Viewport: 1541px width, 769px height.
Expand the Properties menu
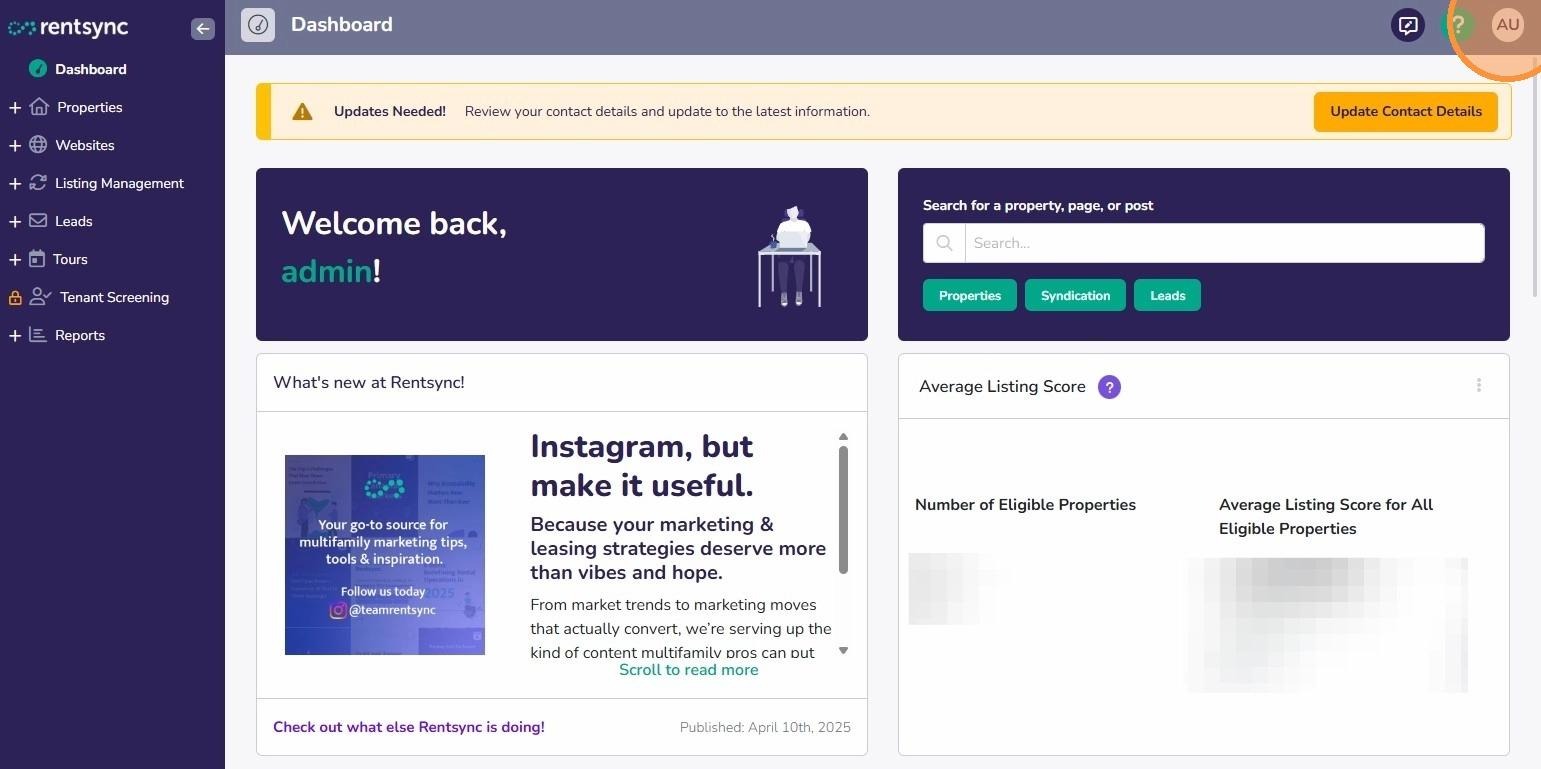pos(15,107)
